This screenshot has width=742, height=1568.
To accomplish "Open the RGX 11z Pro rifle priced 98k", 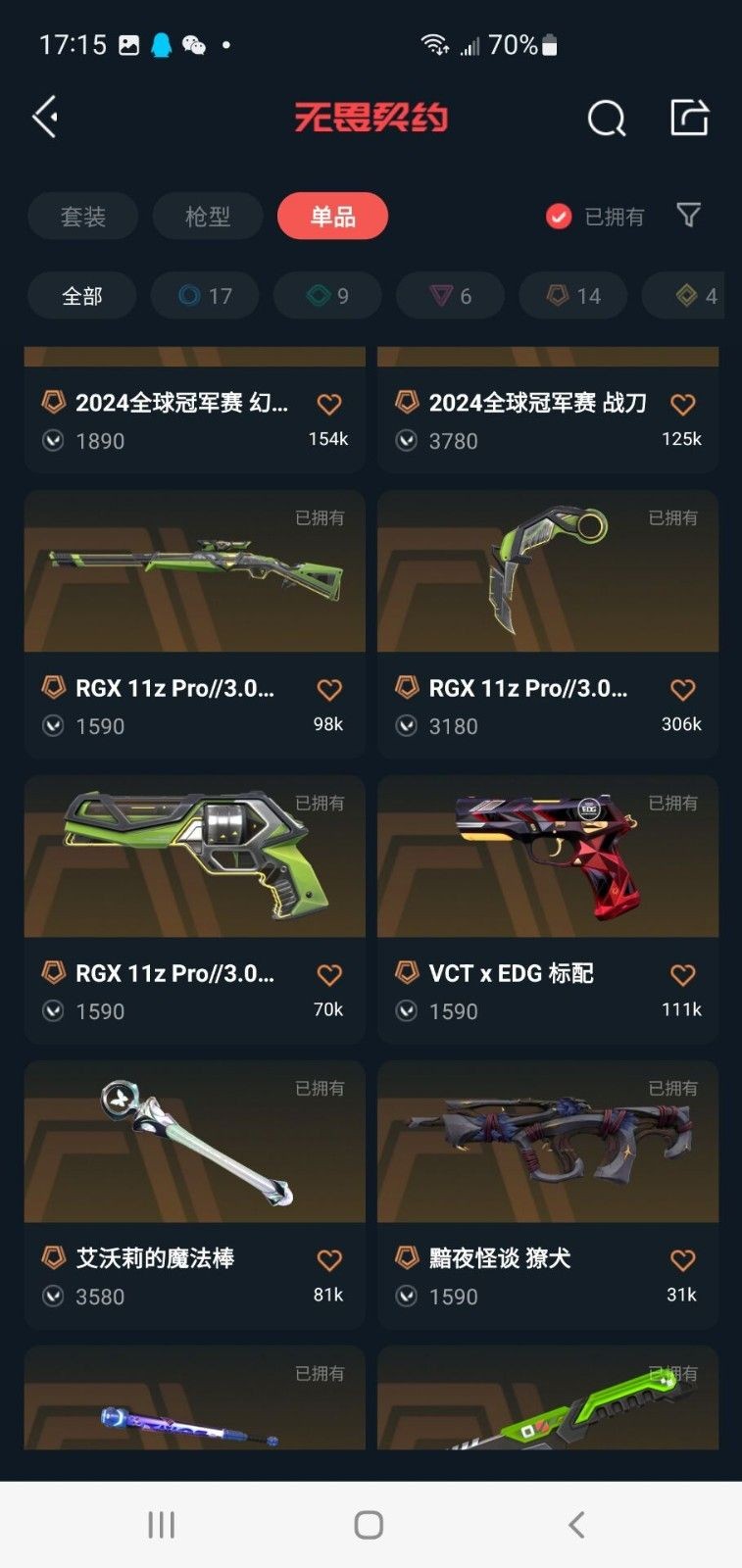I will pos(194,624).
